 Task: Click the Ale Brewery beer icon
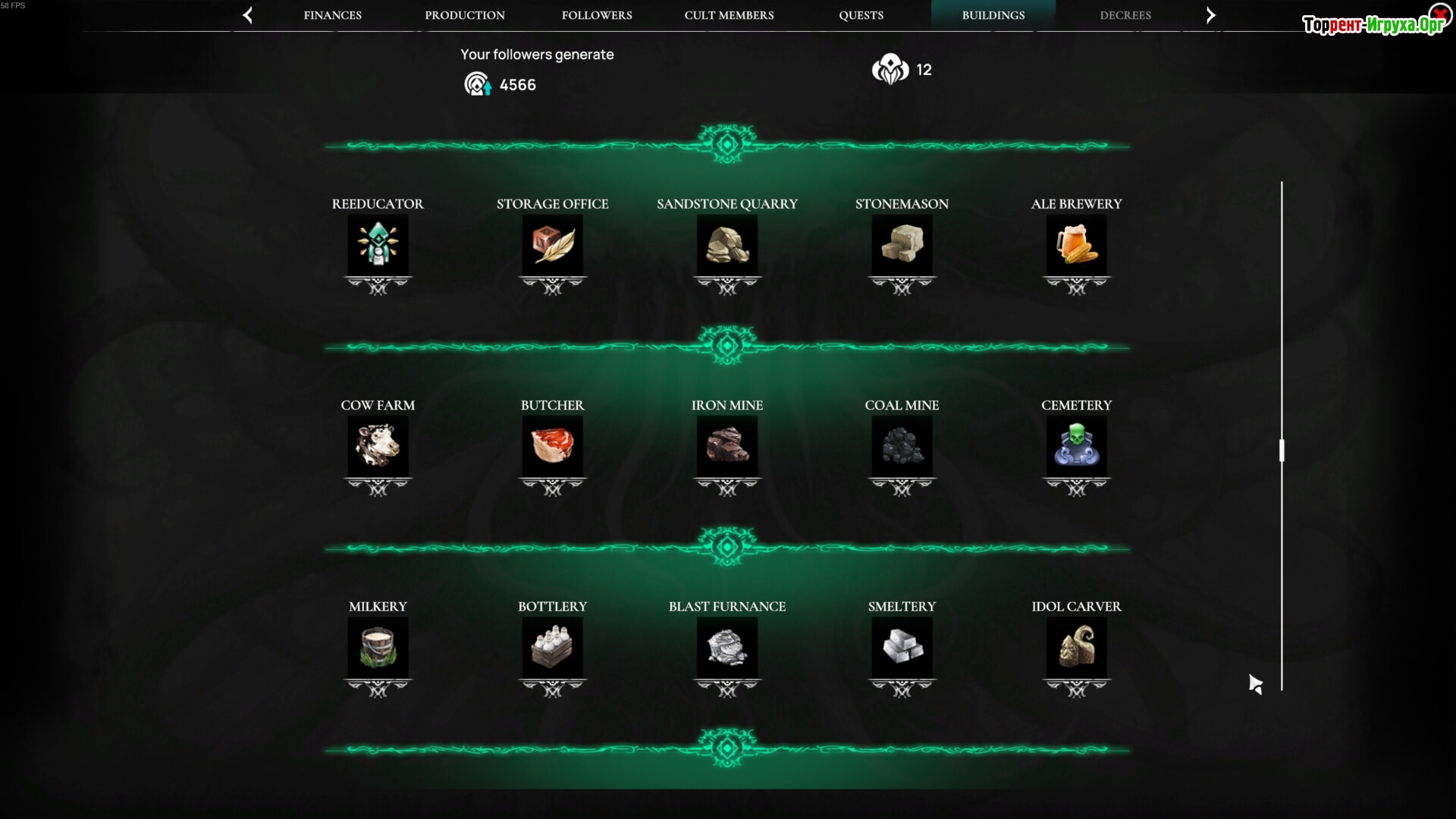[x=1076, y=245]
